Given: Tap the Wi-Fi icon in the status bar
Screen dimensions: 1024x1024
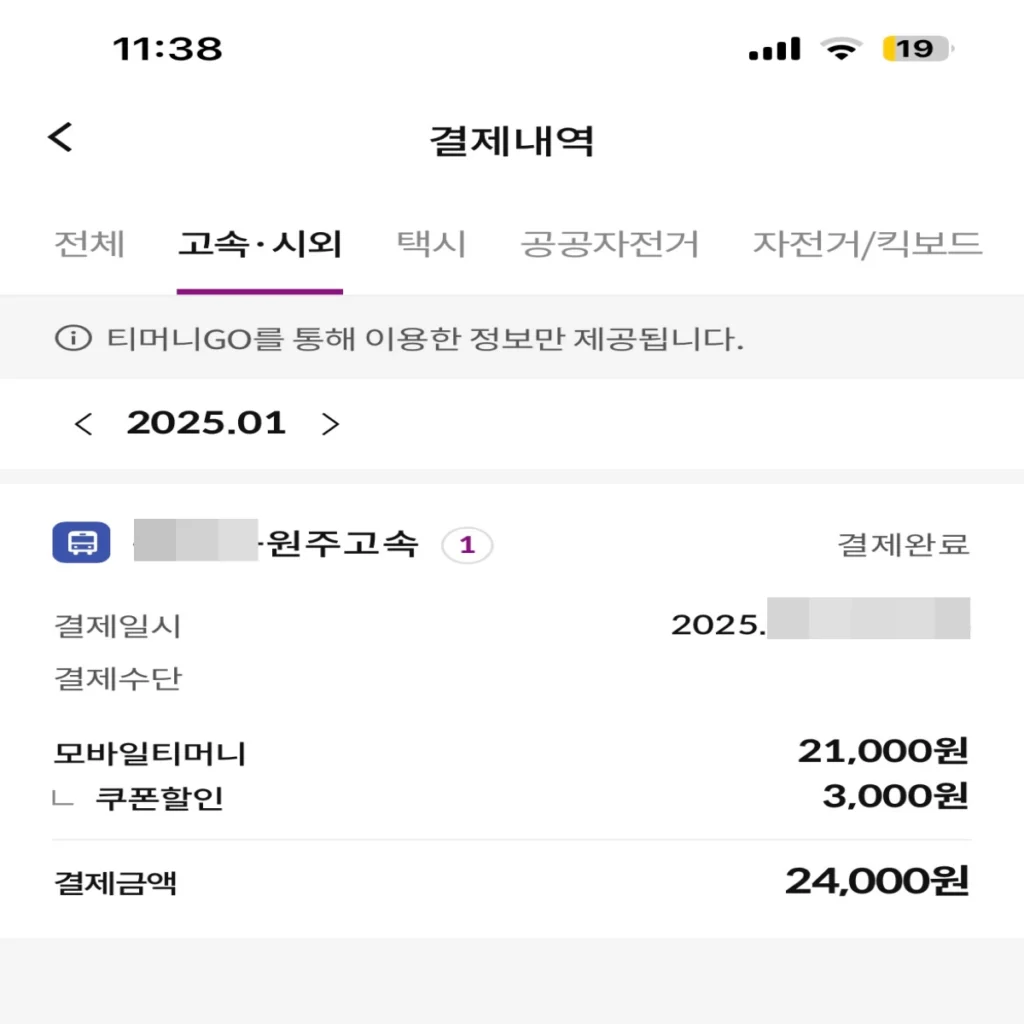Looking at the screenshot, I should [x=843, y=47].
